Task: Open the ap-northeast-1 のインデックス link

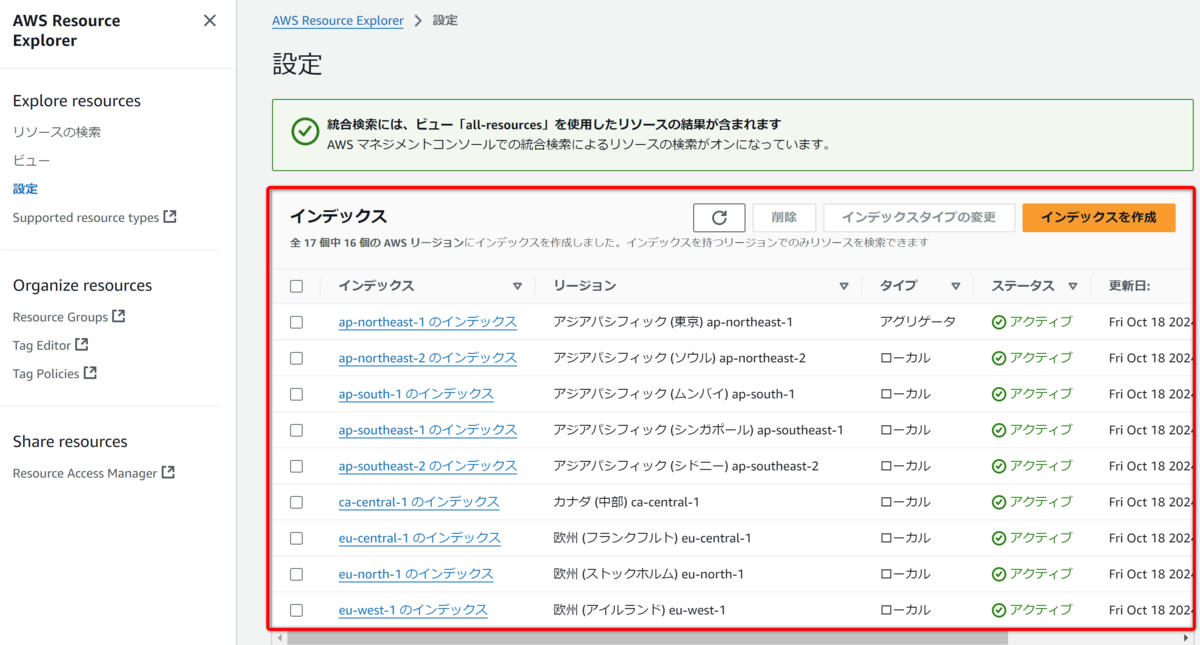Action: tap(428, 322)
